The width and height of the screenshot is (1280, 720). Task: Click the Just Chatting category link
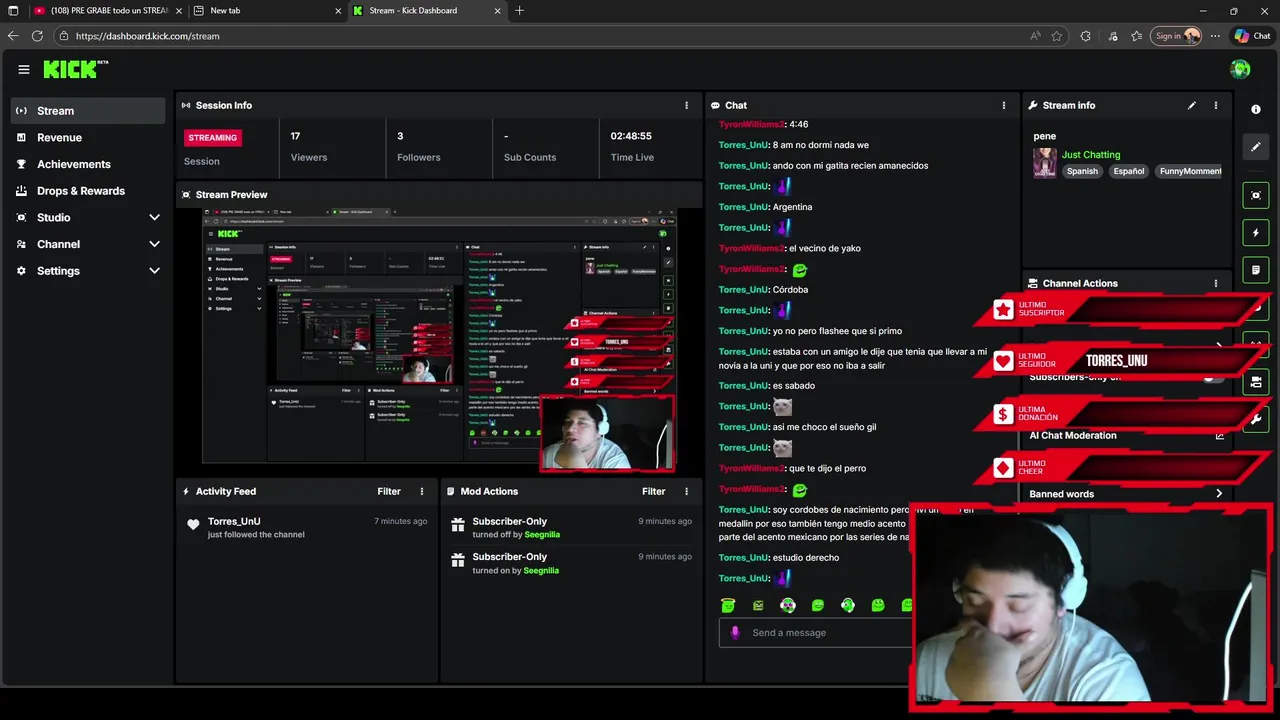coord(1091,155)
